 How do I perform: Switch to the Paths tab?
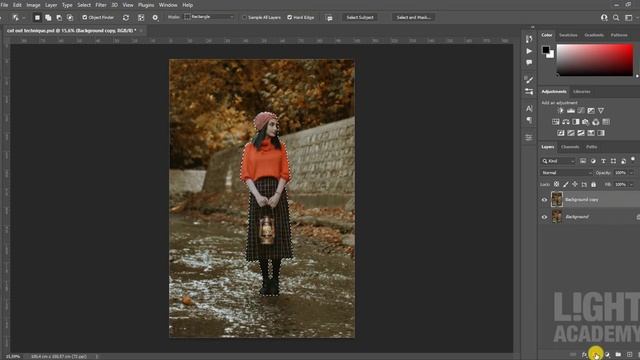591,147
